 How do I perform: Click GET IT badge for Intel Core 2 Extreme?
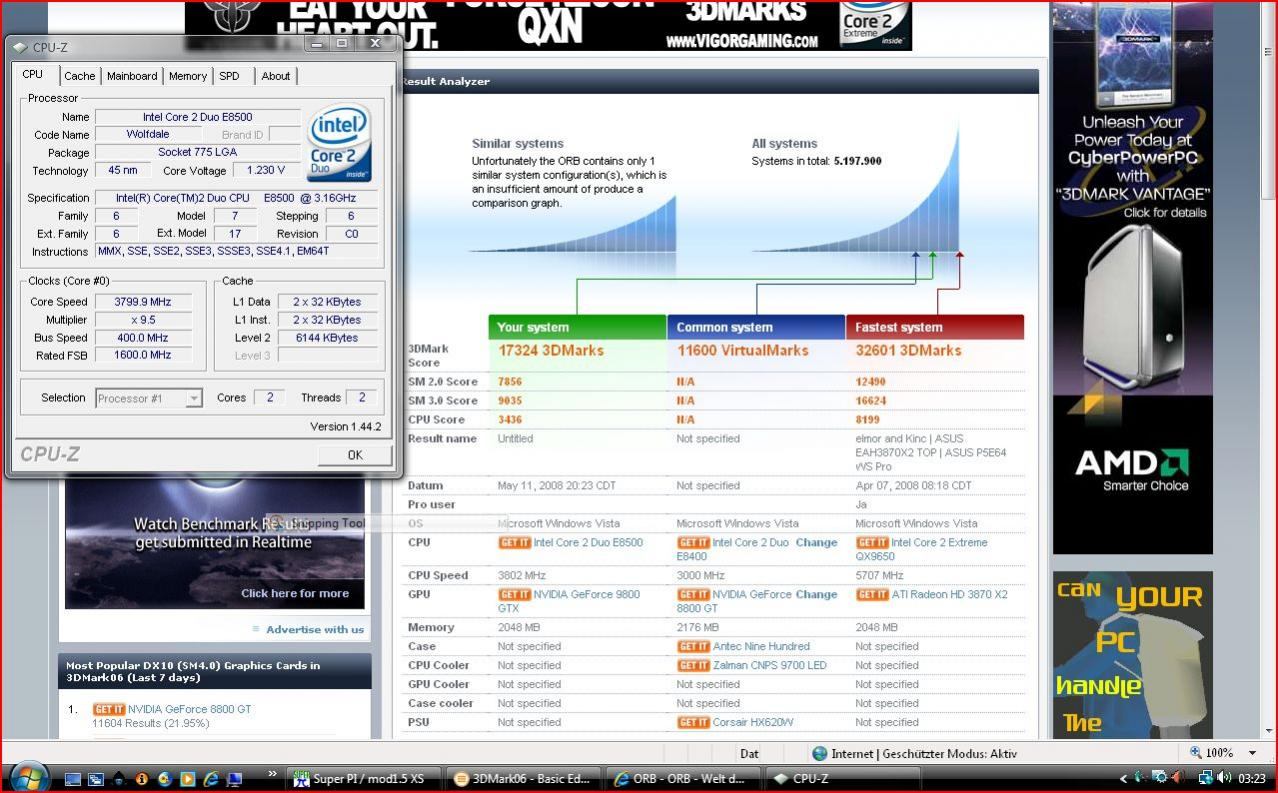point(872,543)
